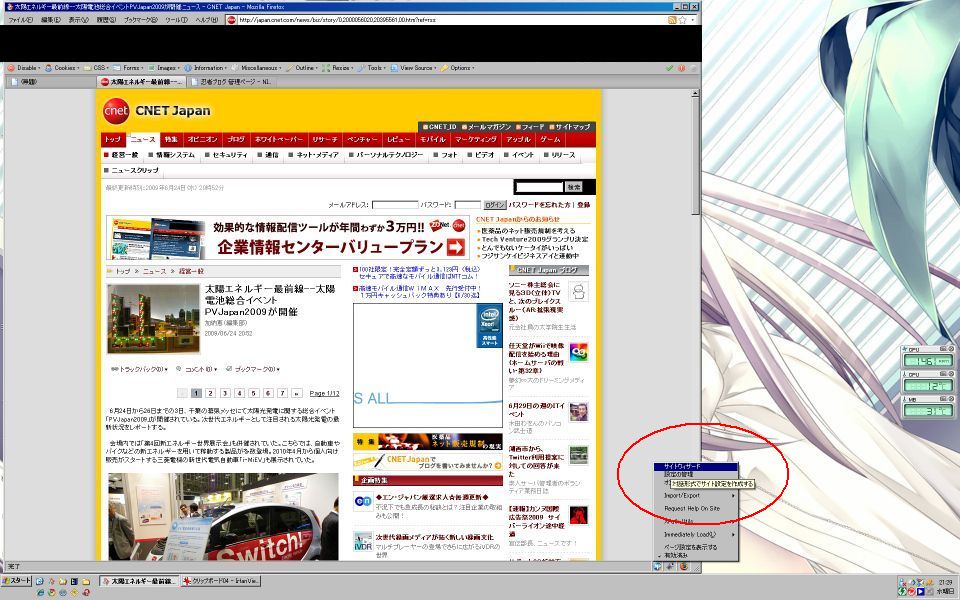Image resolution: width=960 pixels, height=600 pixels.
Task: Open the ゲーム navigation tab
Action: tap(550, 140)
